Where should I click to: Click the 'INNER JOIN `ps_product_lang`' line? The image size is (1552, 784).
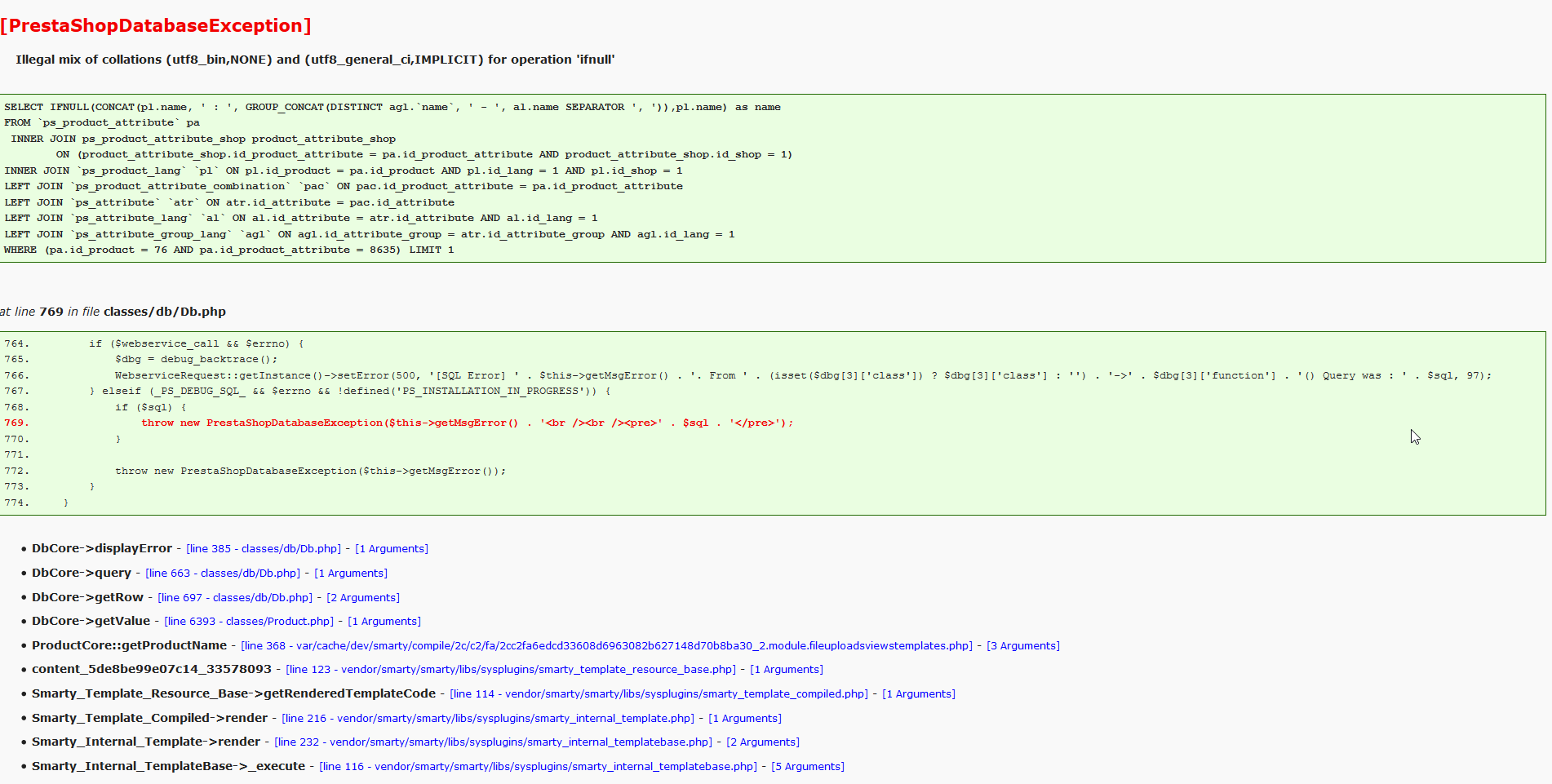click(x=344, y=171)
